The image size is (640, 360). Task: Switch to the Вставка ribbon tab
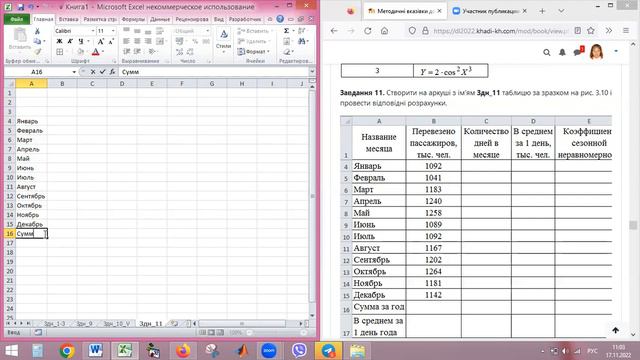click(x=68, y=19)
